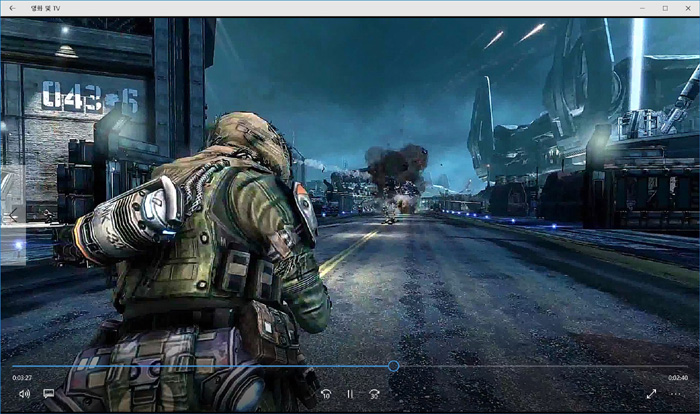Jump ahead by clicking the unplayed seek bar

[x=540, y=366]
